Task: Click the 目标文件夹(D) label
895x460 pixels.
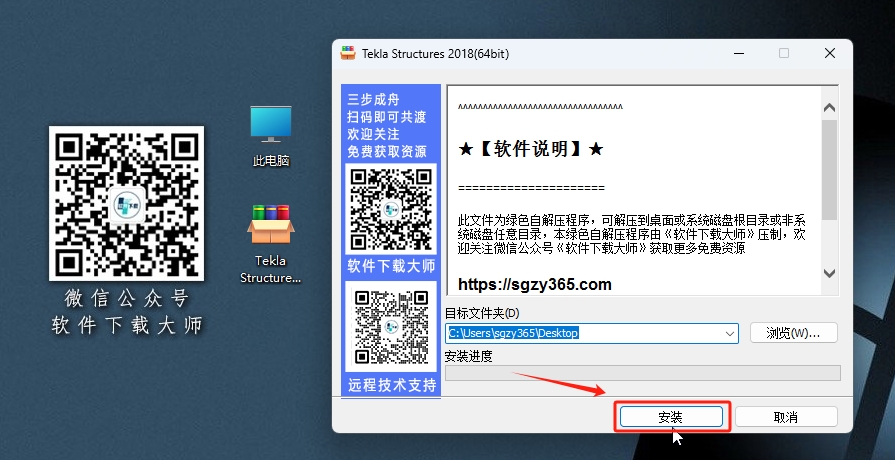Action: click(482, 313)
